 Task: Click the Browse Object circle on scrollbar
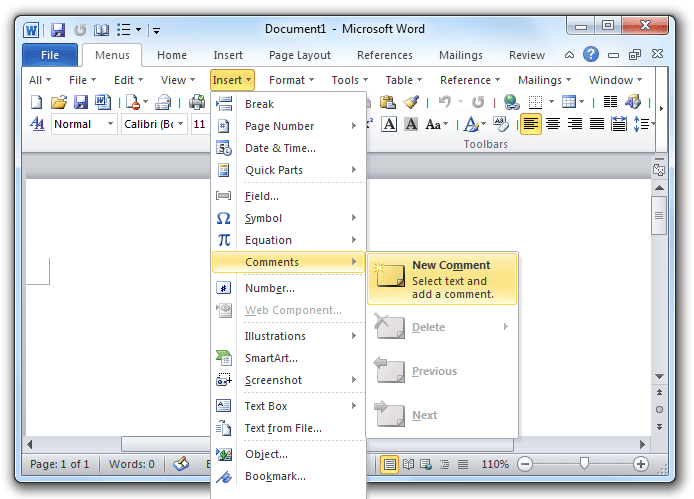[x=659, y=410]
